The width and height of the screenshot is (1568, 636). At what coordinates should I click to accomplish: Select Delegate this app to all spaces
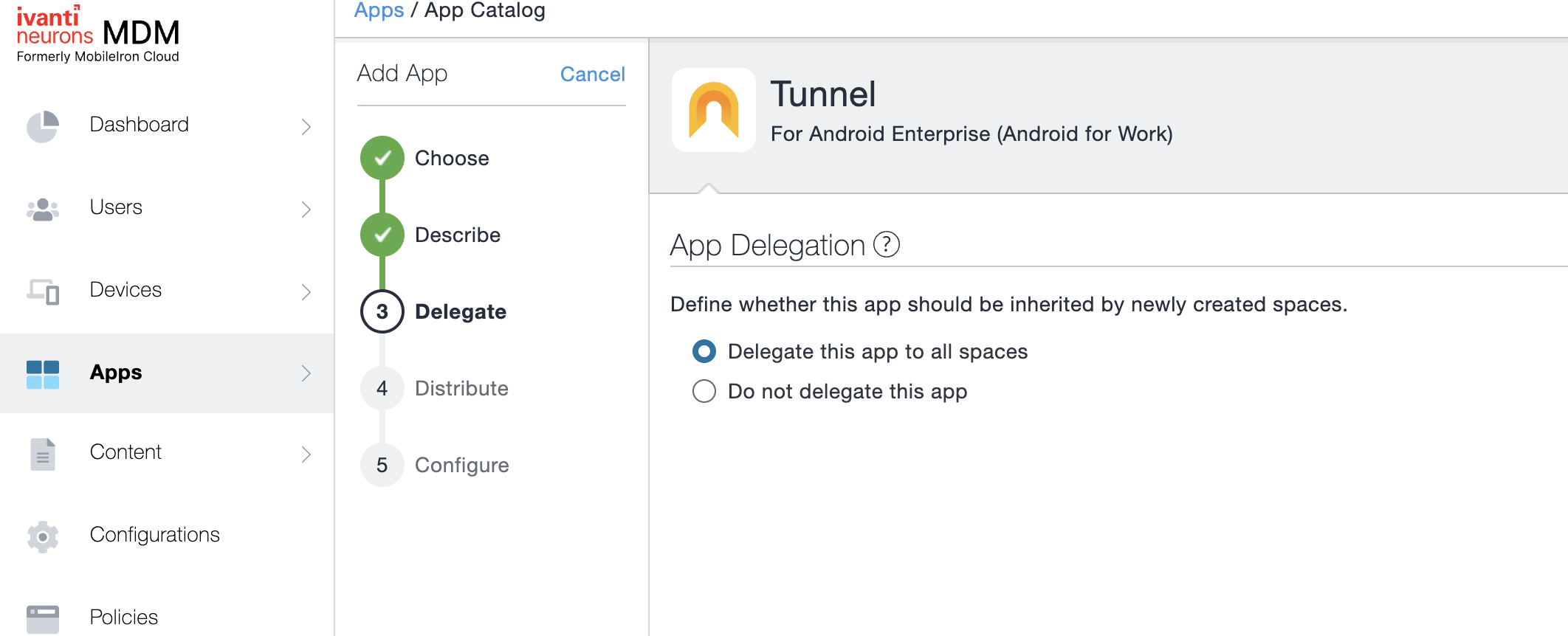click(x=704, y=351)
